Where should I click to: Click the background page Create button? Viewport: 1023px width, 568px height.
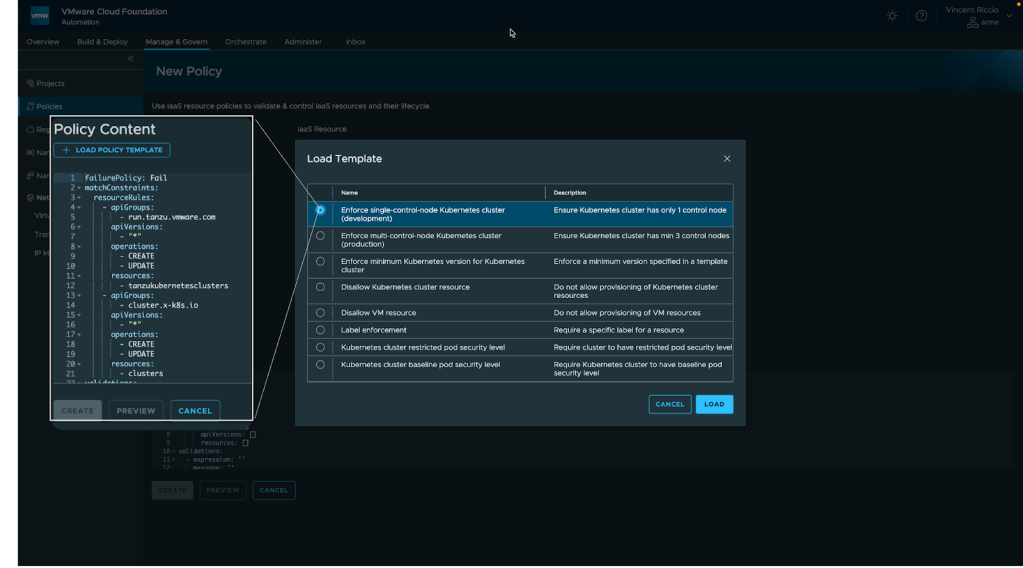[172, 490]
